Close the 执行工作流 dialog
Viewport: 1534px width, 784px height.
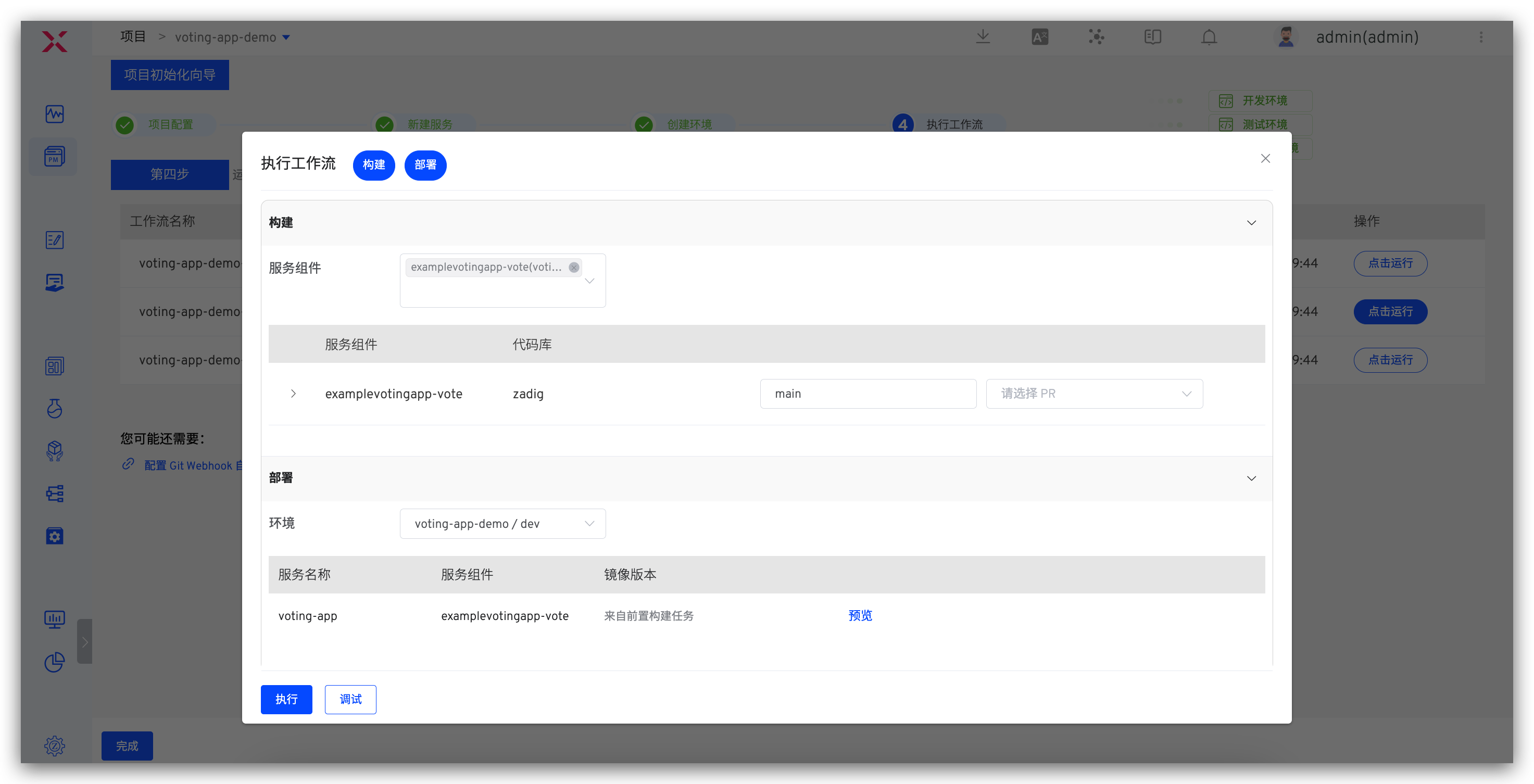coord(1265,158)
